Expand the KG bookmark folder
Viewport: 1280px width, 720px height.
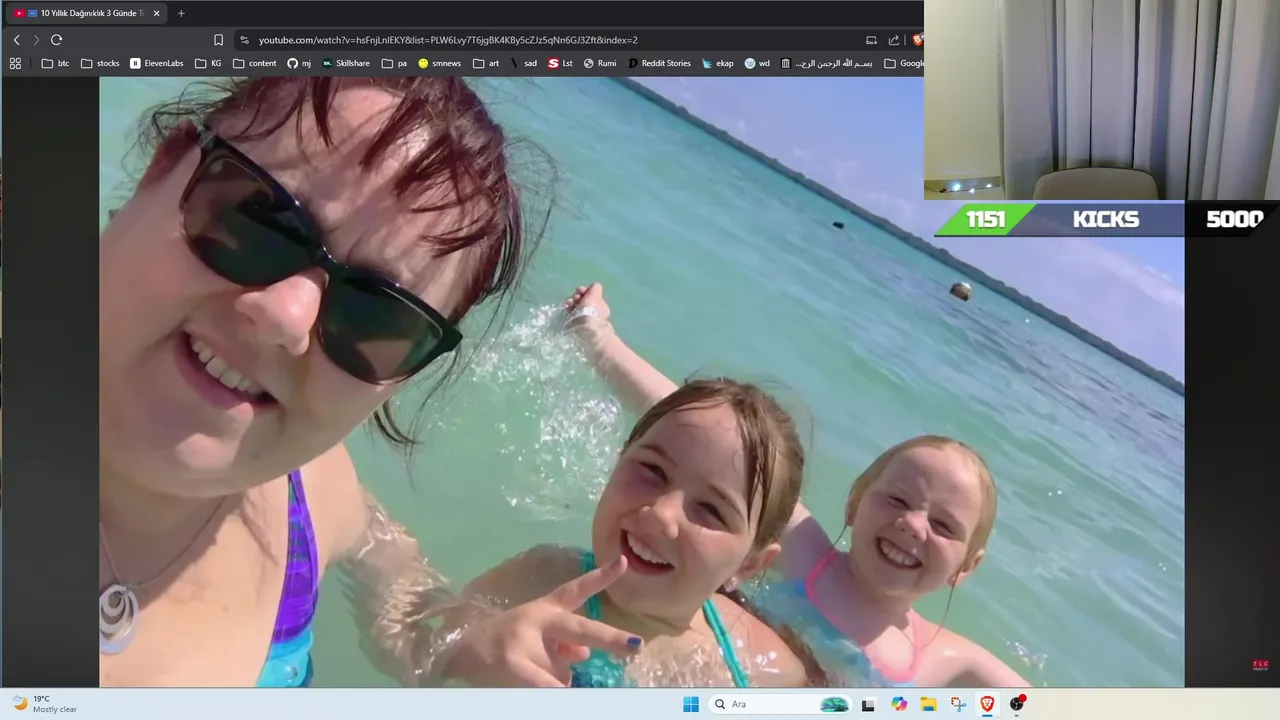(209, 63)
